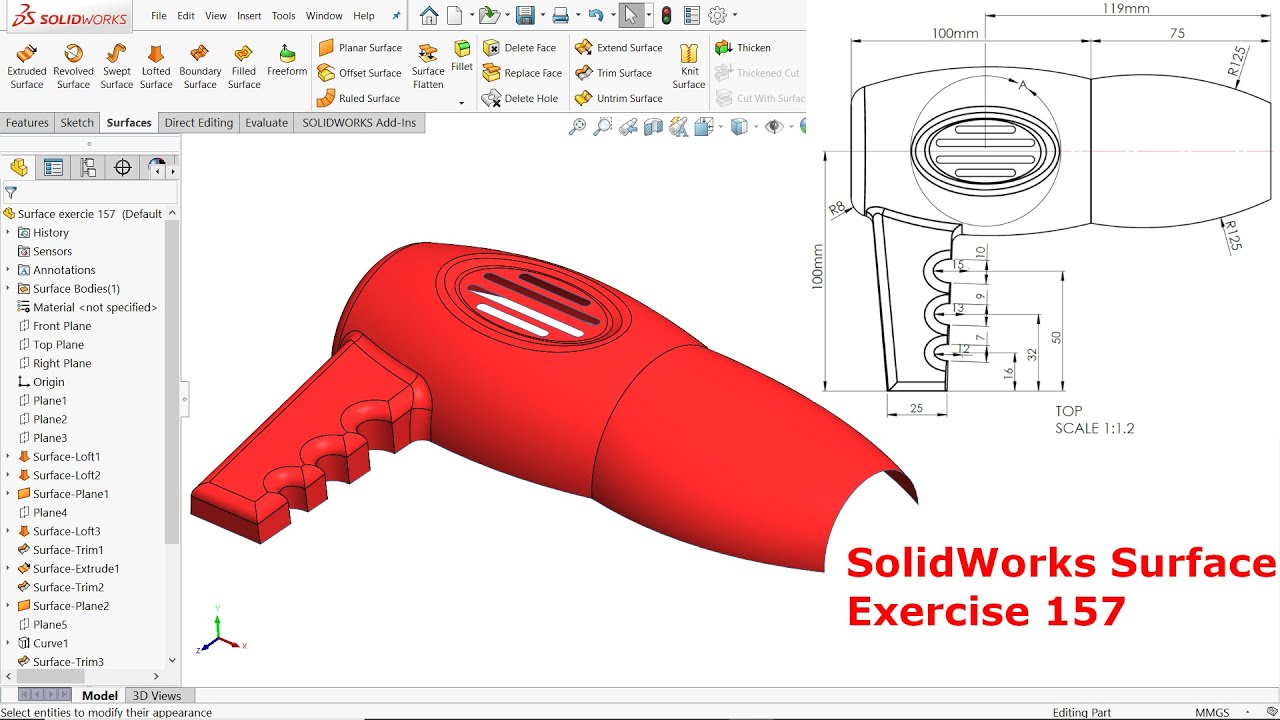Open the Evaluate tab

coord(267,123)
